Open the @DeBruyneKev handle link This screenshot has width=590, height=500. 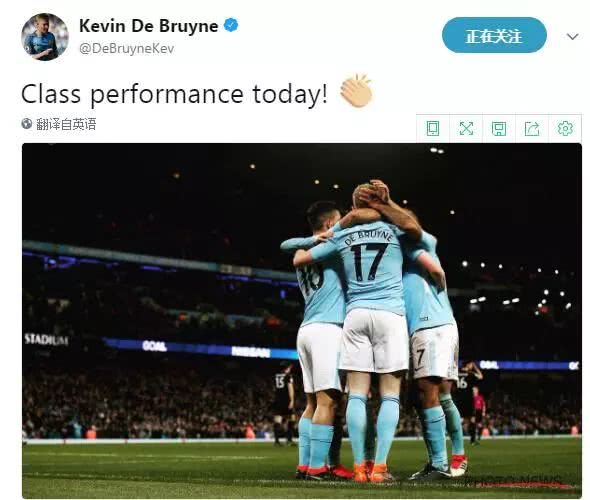click(126, 49)
